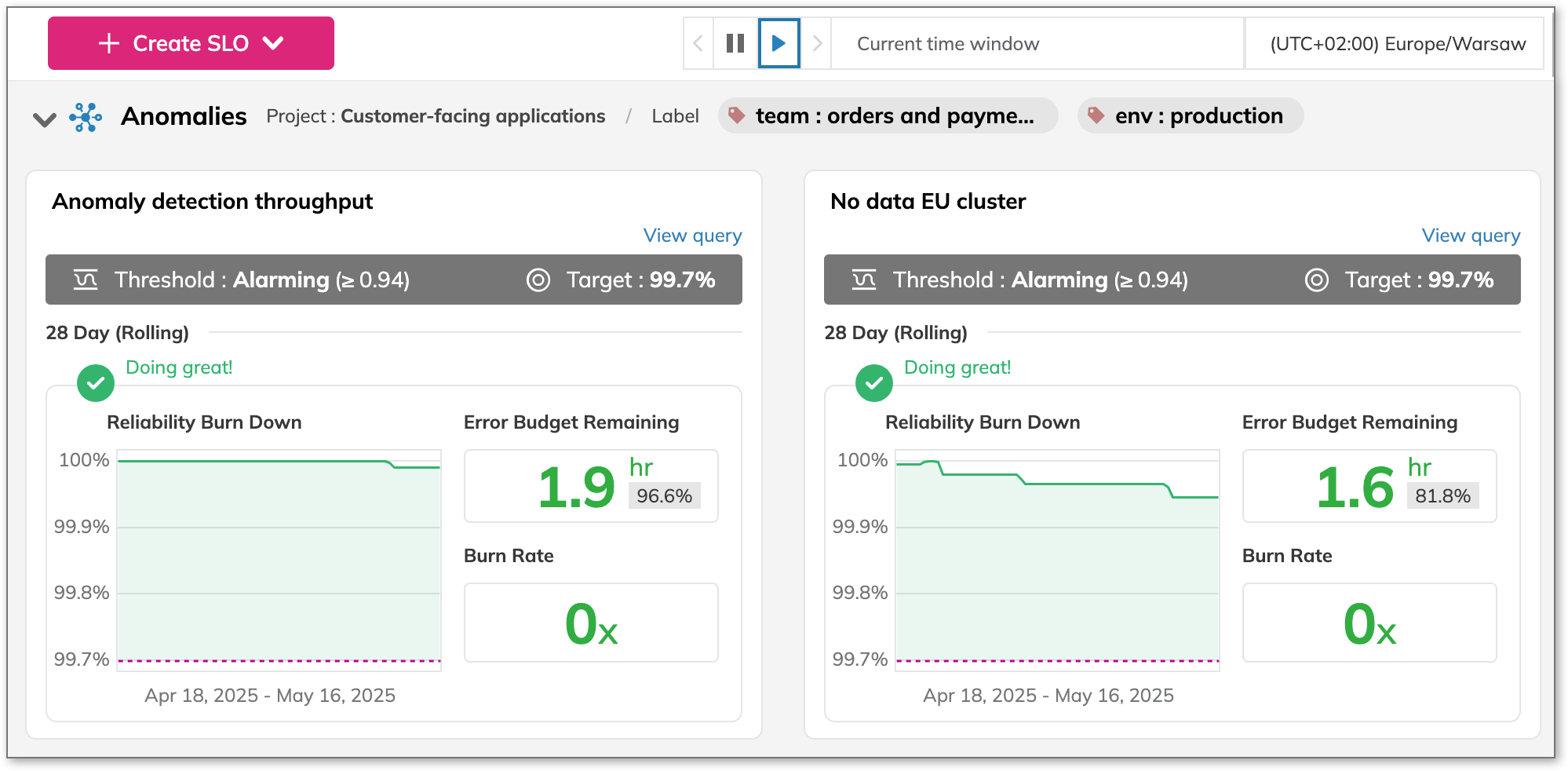The height and width of the screenshot is (771, 1568).
Task: Click 28 Day (Rolling) in No data EU cluster
Action: click(895, 333)
